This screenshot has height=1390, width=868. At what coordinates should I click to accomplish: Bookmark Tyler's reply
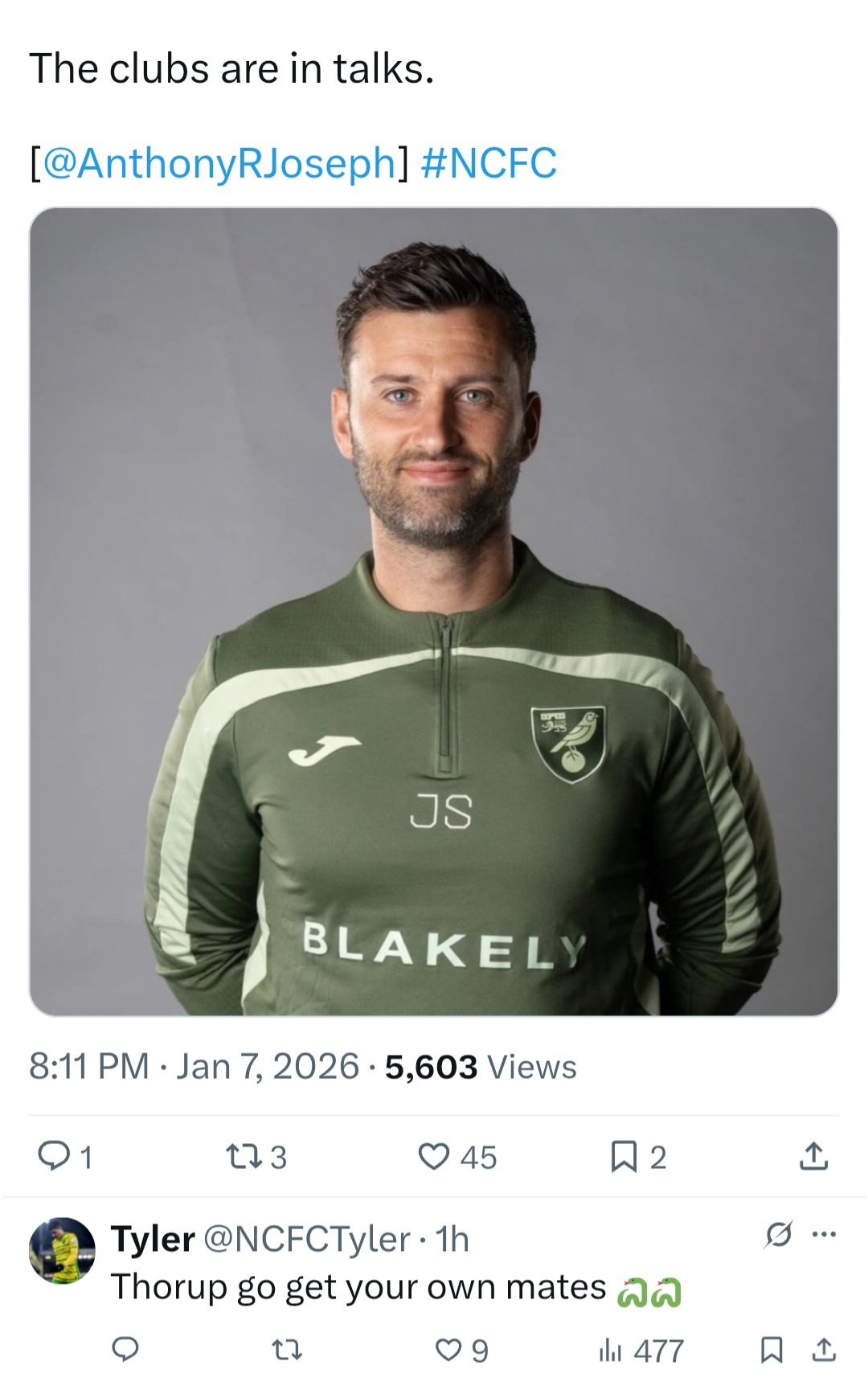pos(771,1350)
